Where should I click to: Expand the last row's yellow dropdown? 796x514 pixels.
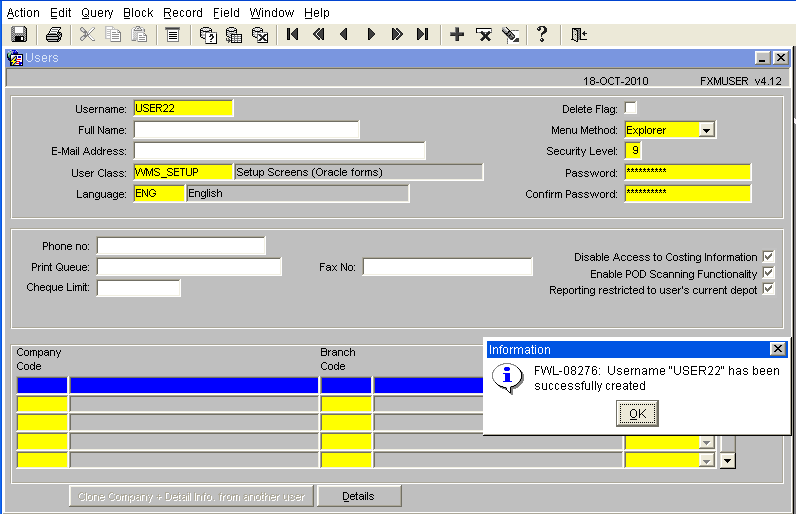click(706, 461)
